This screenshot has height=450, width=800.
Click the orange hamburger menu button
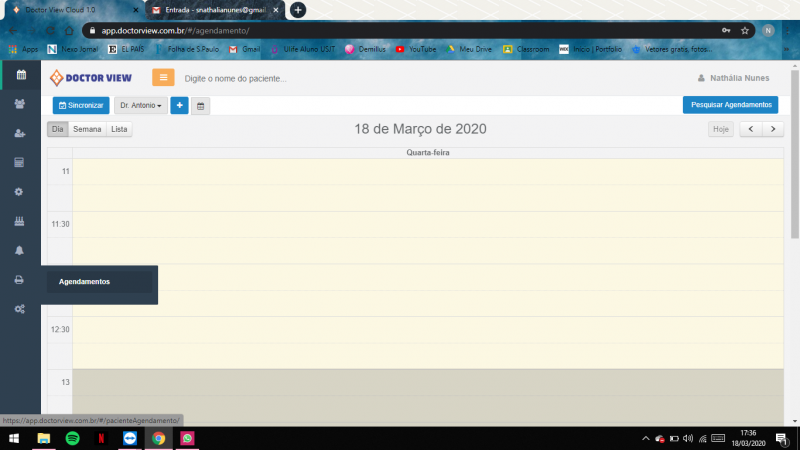coord(163,78)
